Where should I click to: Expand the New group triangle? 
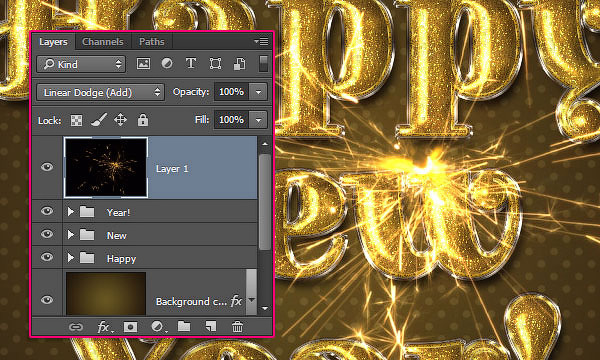pos(70,235)
